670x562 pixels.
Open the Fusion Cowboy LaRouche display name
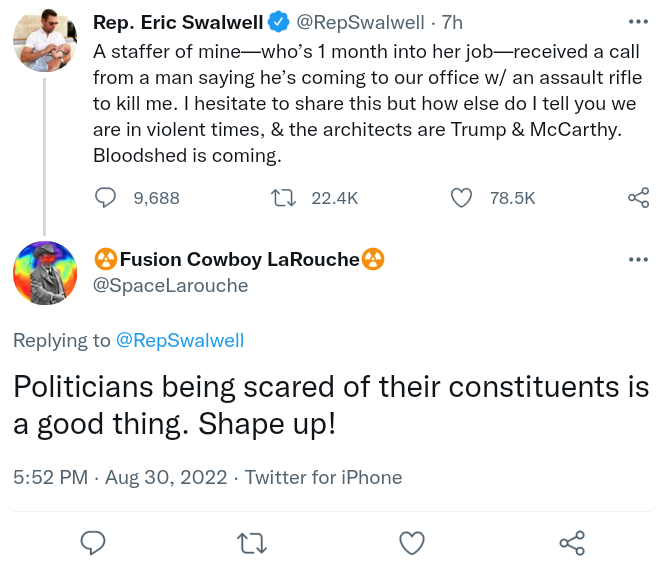(x=239, y=260)
